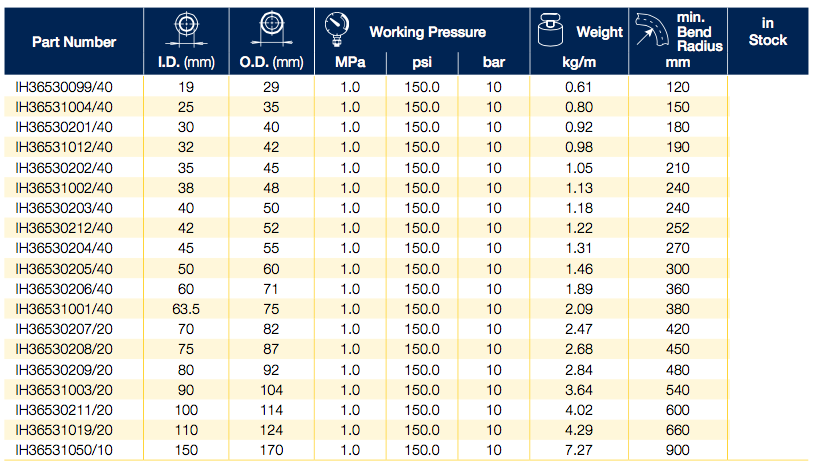Click the inner diameter circle icon

tap(186, 29)
